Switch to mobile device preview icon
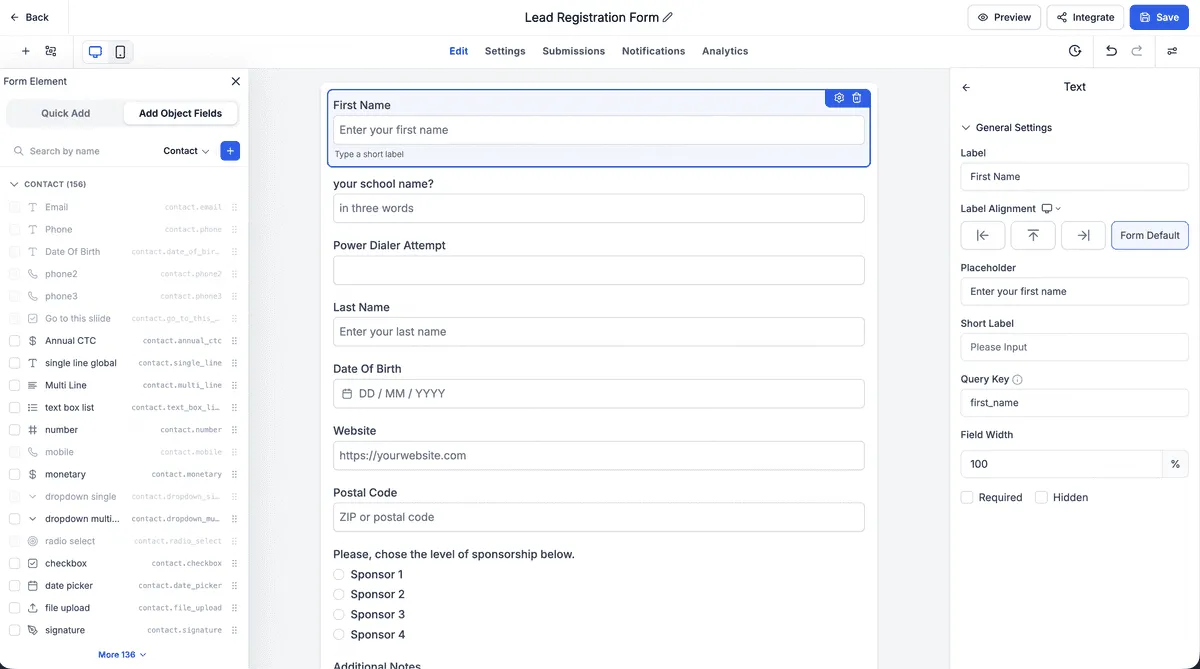This screenshot has height=669, width=1200. click(x=120, y=52)
